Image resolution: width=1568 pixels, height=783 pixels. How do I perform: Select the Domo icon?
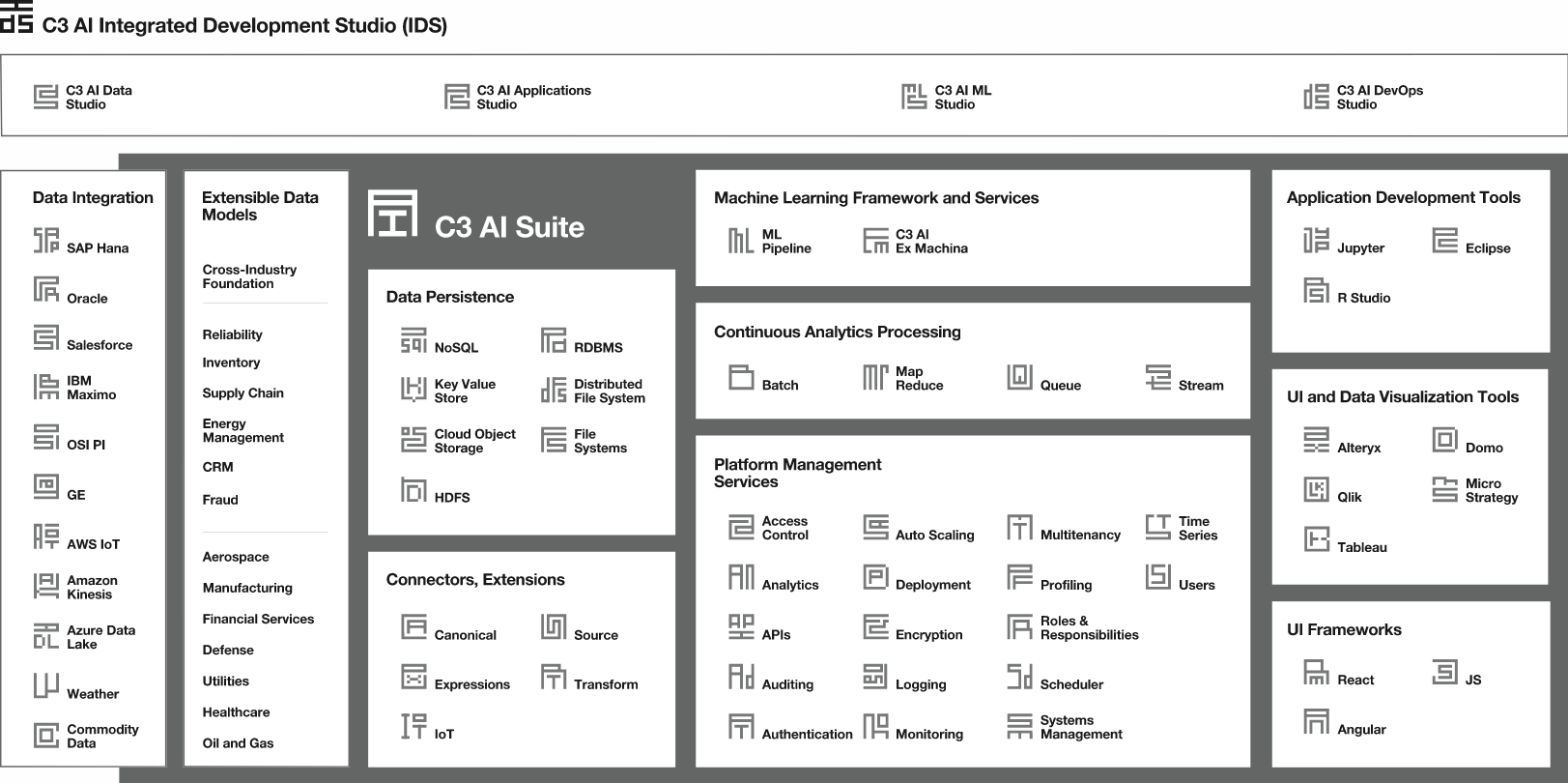[x=1444, y=440]
